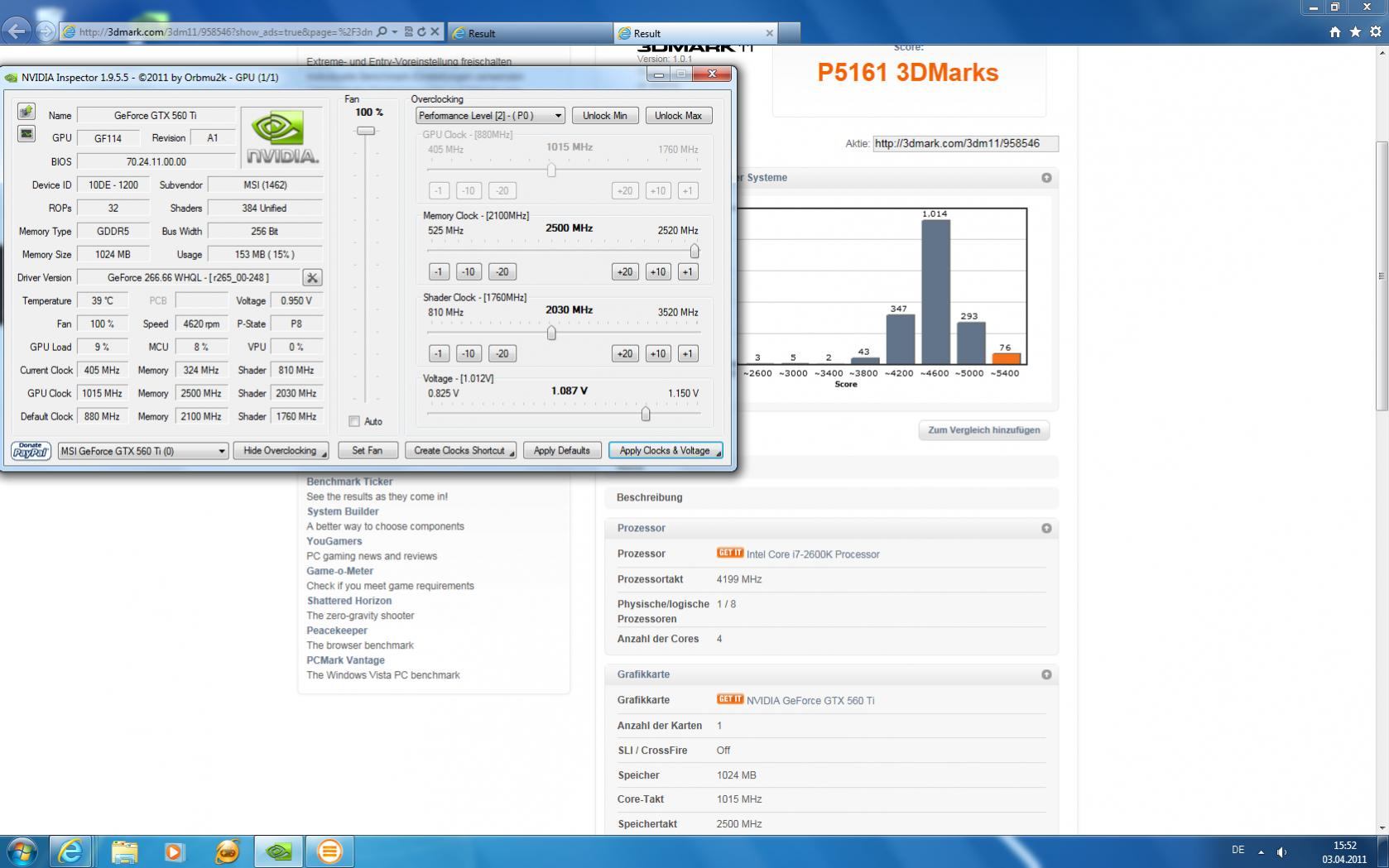Click the GET IT badge beside Intel Core i7-2600K
The image size is (1389, 868).
(729, 554)
